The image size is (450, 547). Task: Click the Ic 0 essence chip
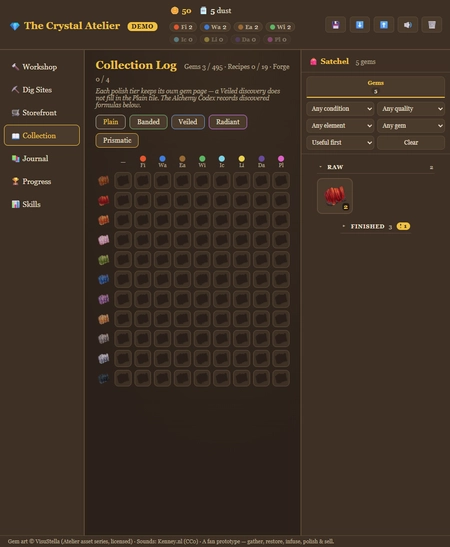[x=183, y=39]
